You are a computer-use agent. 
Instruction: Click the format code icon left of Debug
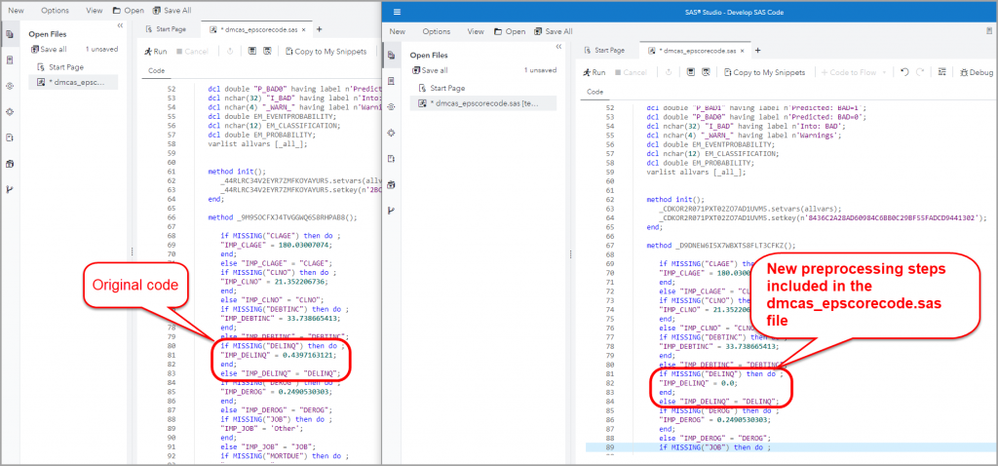[942, 73]
